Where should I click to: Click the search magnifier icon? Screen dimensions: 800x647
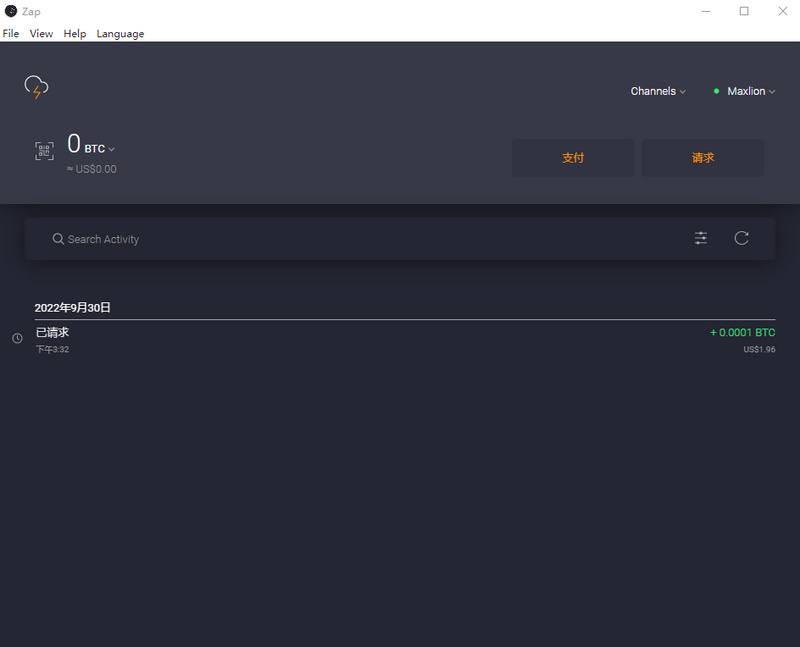click(58, 239)
